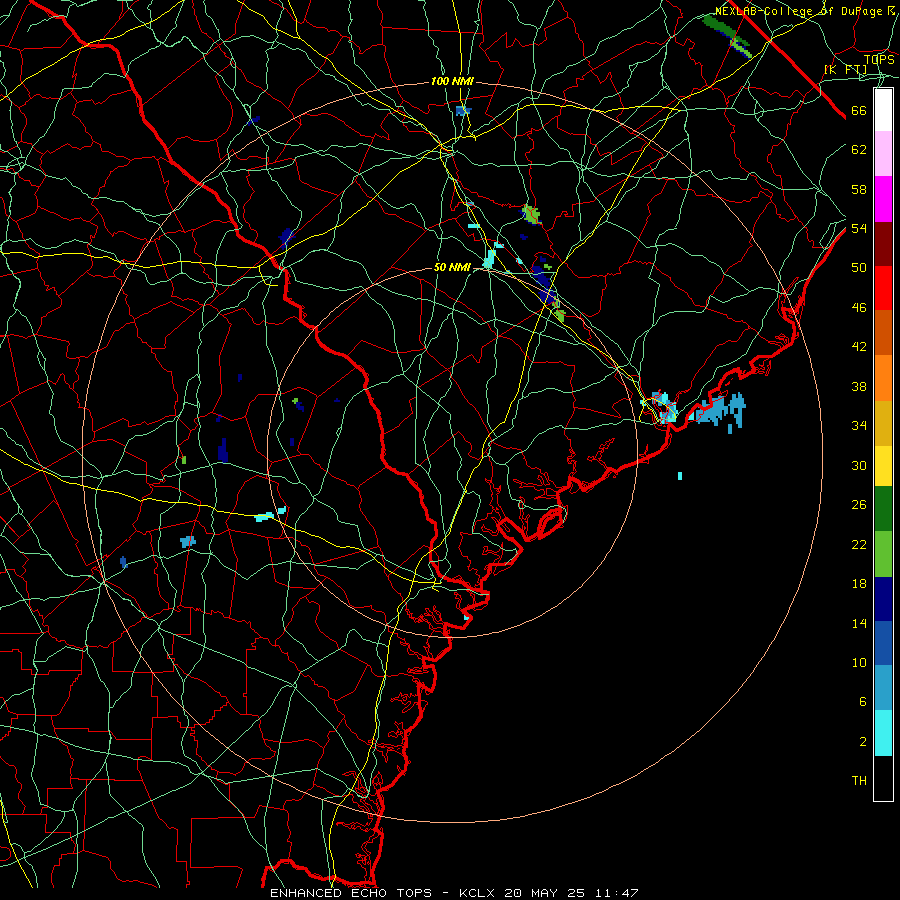This screenshot has width=900, height=900.
Task: Pick the brown-orange 42 kft legend swatch
Action: point(883,332)
